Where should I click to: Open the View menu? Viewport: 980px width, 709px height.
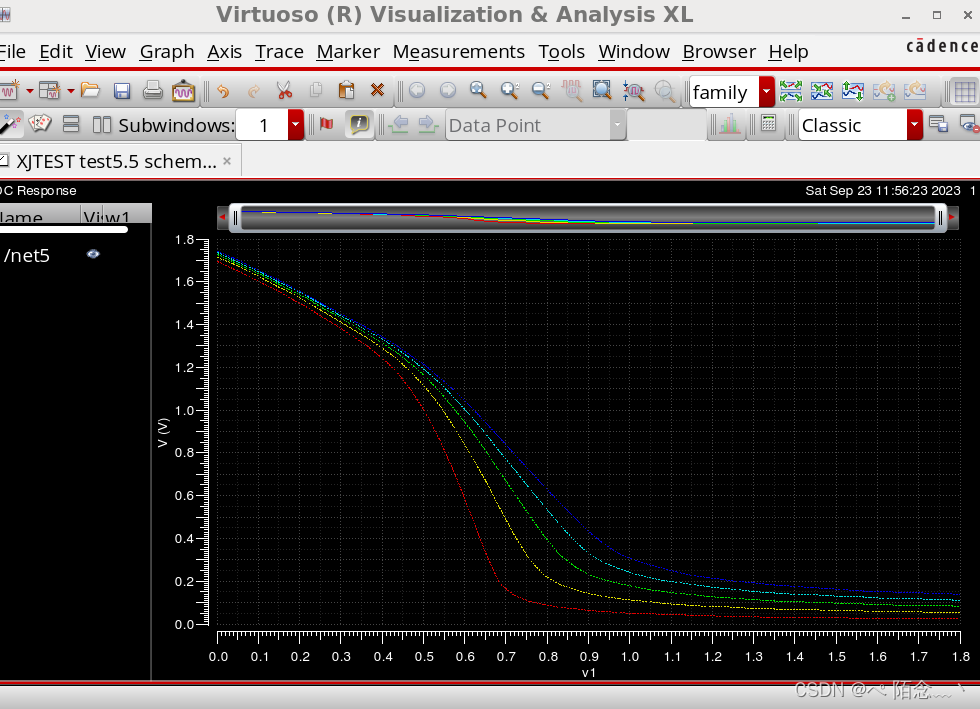106,52
